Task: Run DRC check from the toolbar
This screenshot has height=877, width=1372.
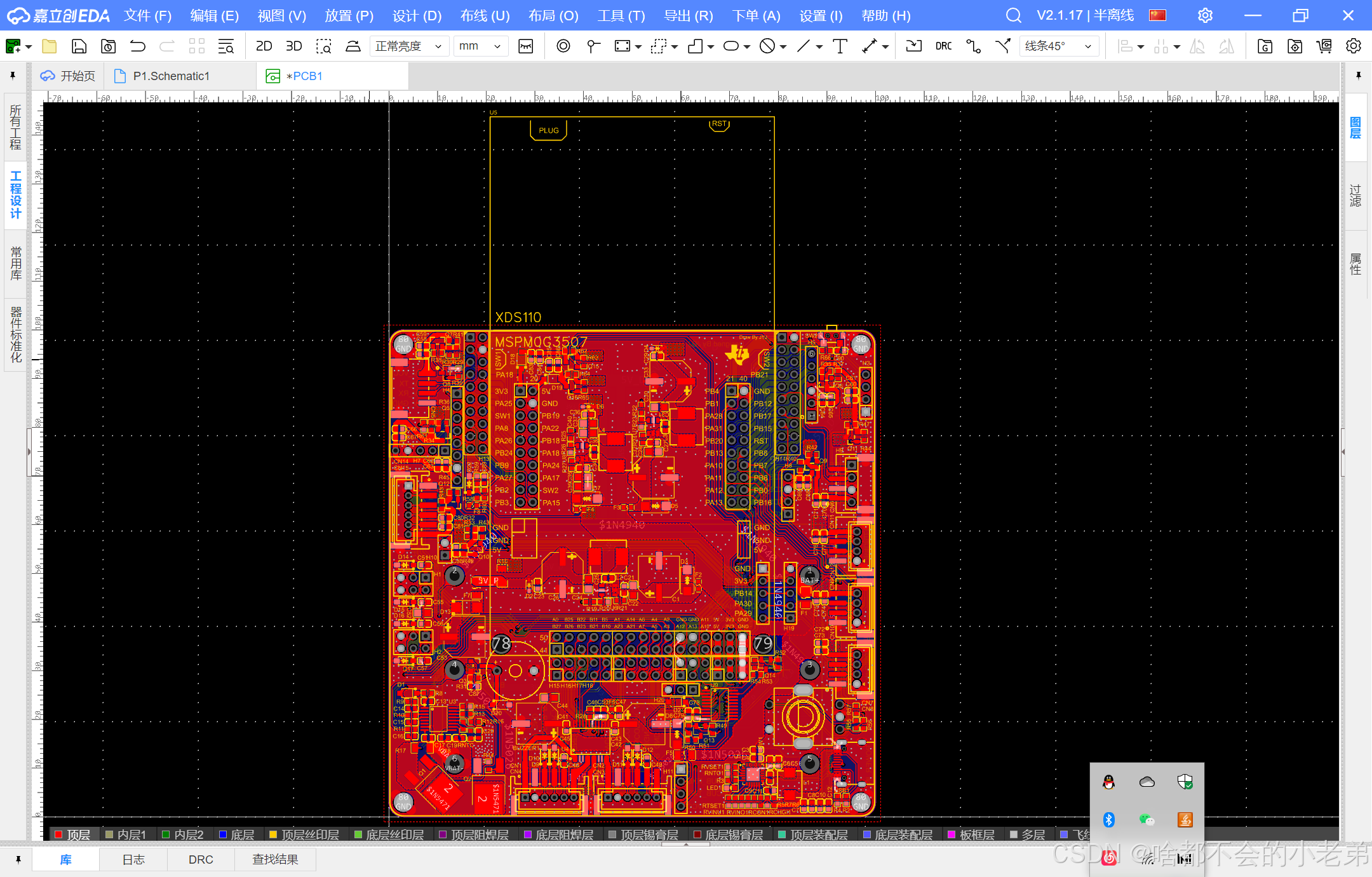Action: [943, 46]
